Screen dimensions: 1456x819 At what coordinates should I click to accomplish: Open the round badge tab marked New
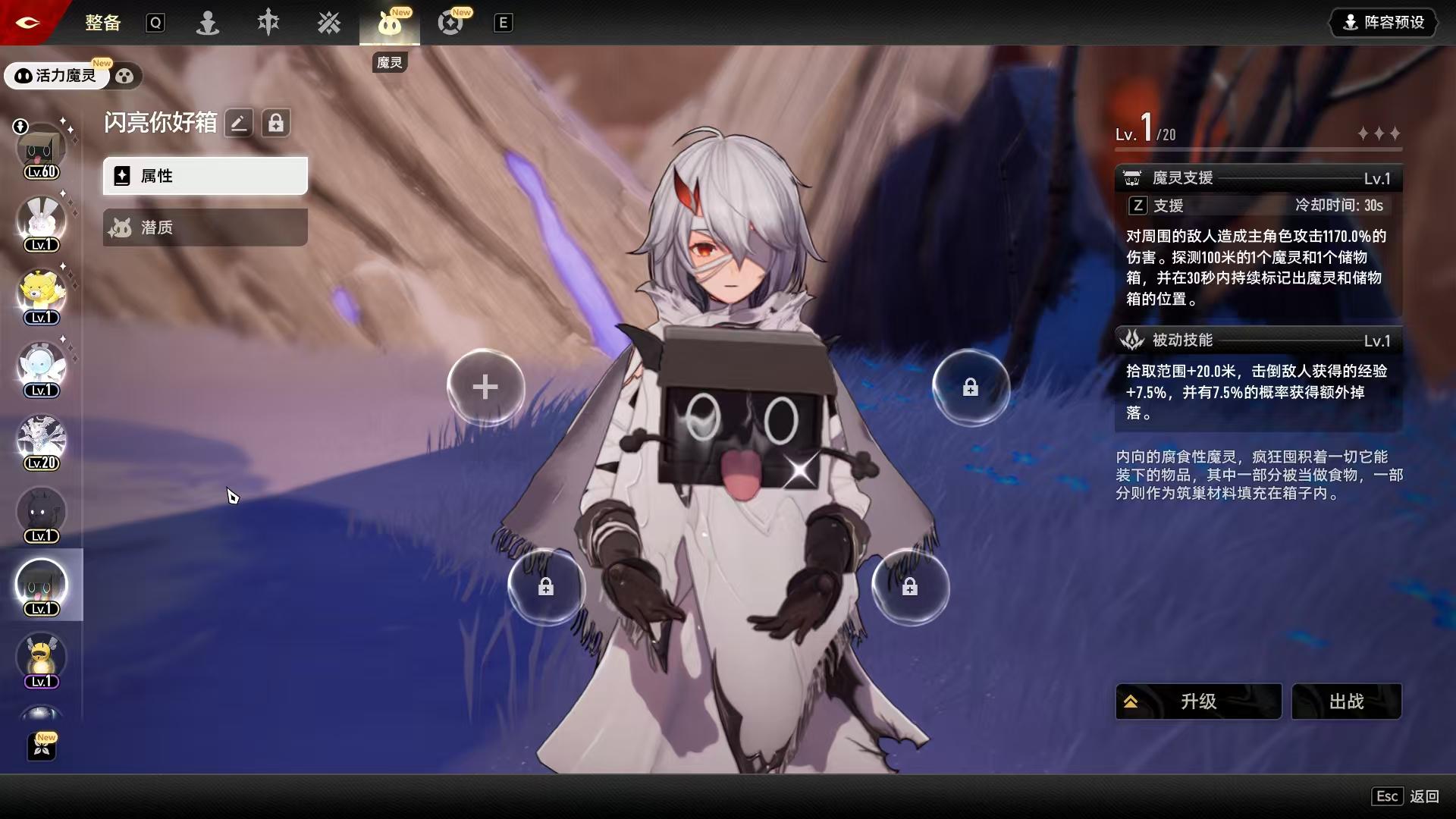(450, 23)
